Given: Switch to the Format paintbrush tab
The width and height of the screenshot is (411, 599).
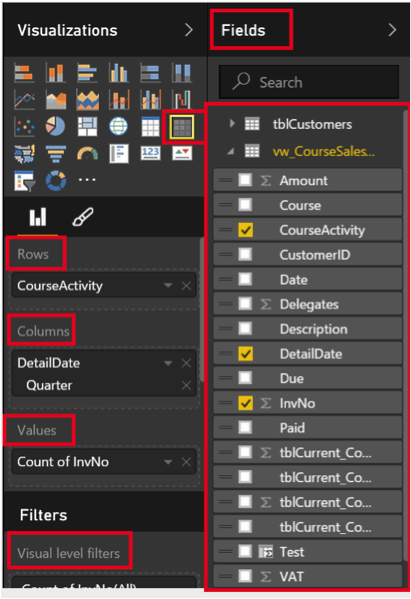Looking at the screenshot, I should coord(83,217).
